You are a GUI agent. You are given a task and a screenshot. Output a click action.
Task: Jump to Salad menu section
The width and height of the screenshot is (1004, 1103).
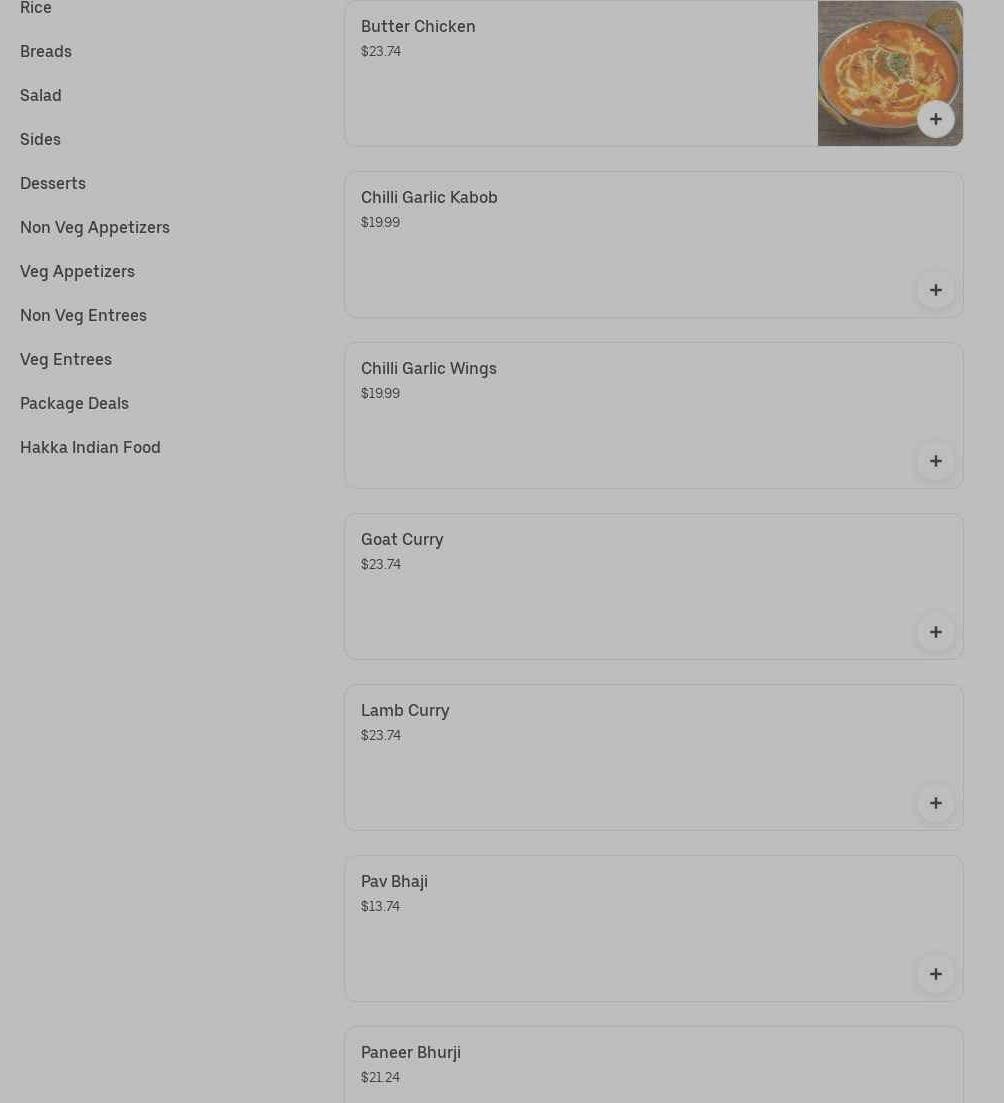[41, 95]
